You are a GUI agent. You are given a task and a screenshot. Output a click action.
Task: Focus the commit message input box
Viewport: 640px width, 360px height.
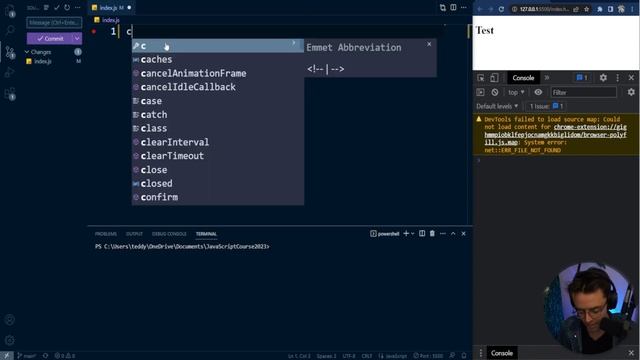click(54, 22)
